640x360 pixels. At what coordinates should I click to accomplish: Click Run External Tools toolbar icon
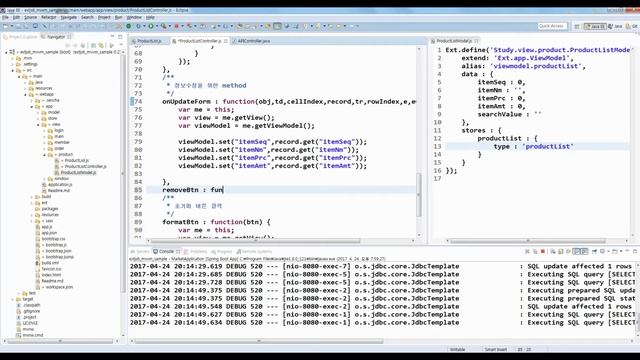[x=164, y=26]
